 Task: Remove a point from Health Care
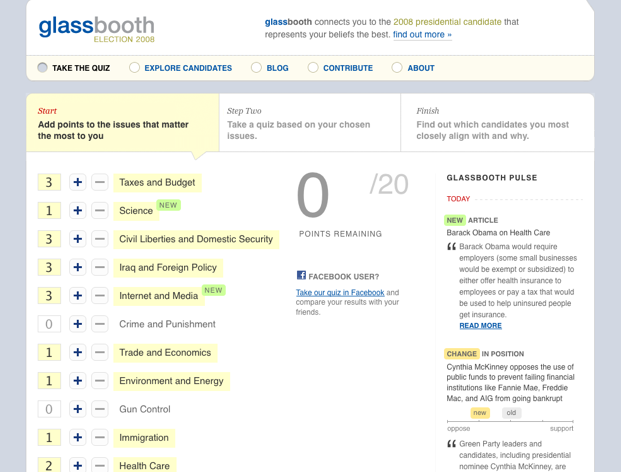click(100, 465)
